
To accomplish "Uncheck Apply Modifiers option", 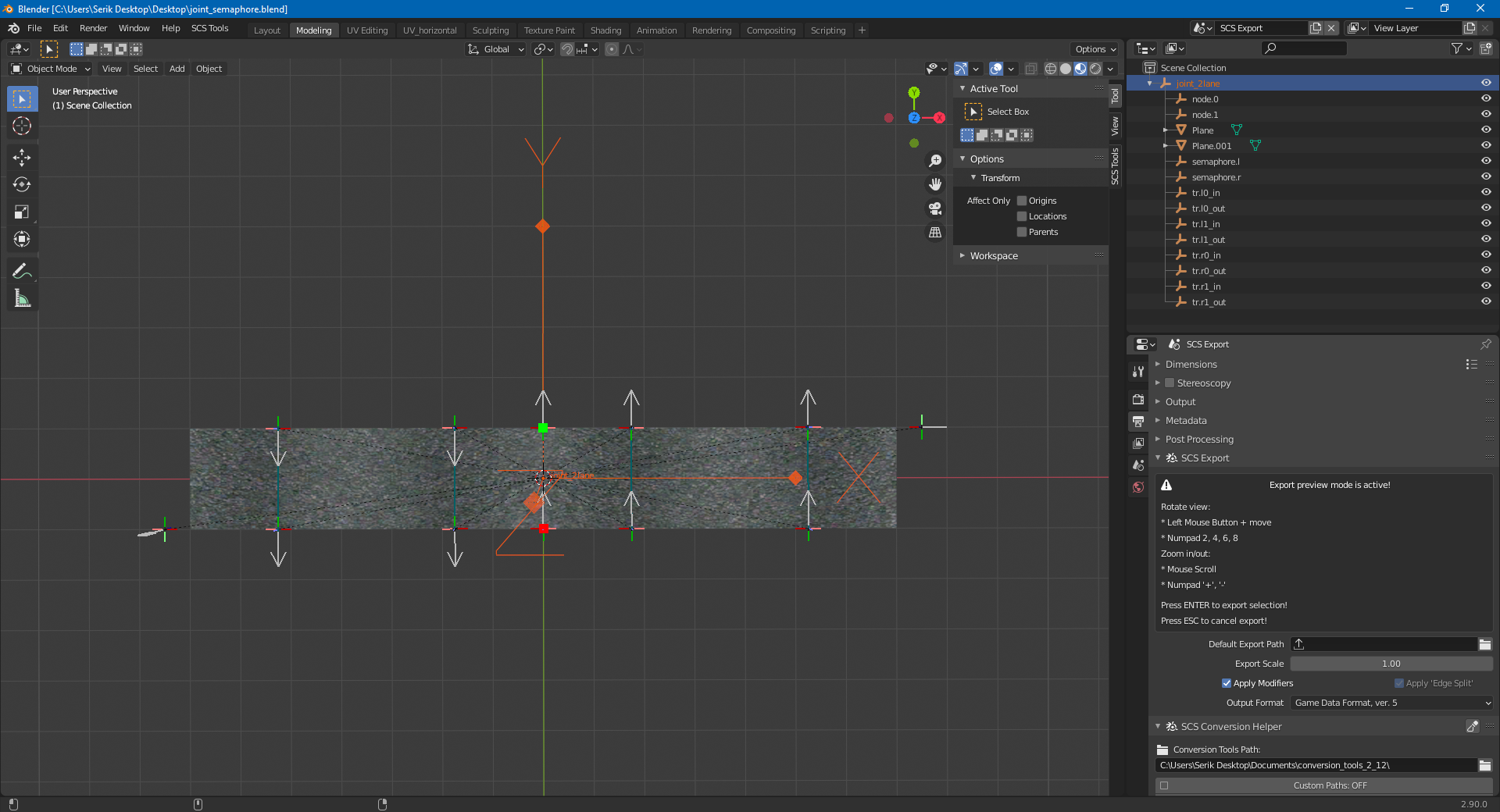I will (1227, 683).
